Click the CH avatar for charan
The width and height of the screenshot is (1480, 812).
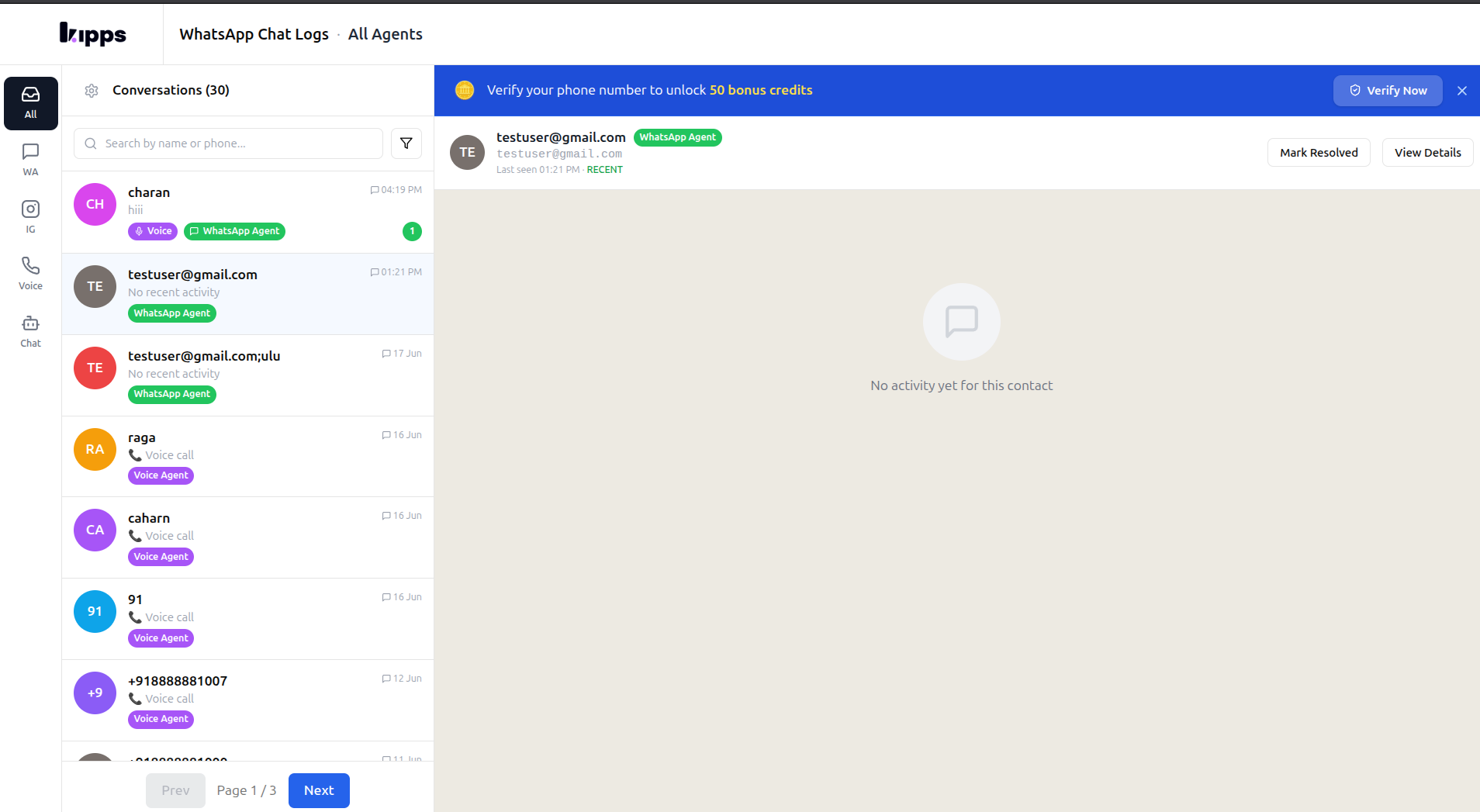(x=95, y=204)
